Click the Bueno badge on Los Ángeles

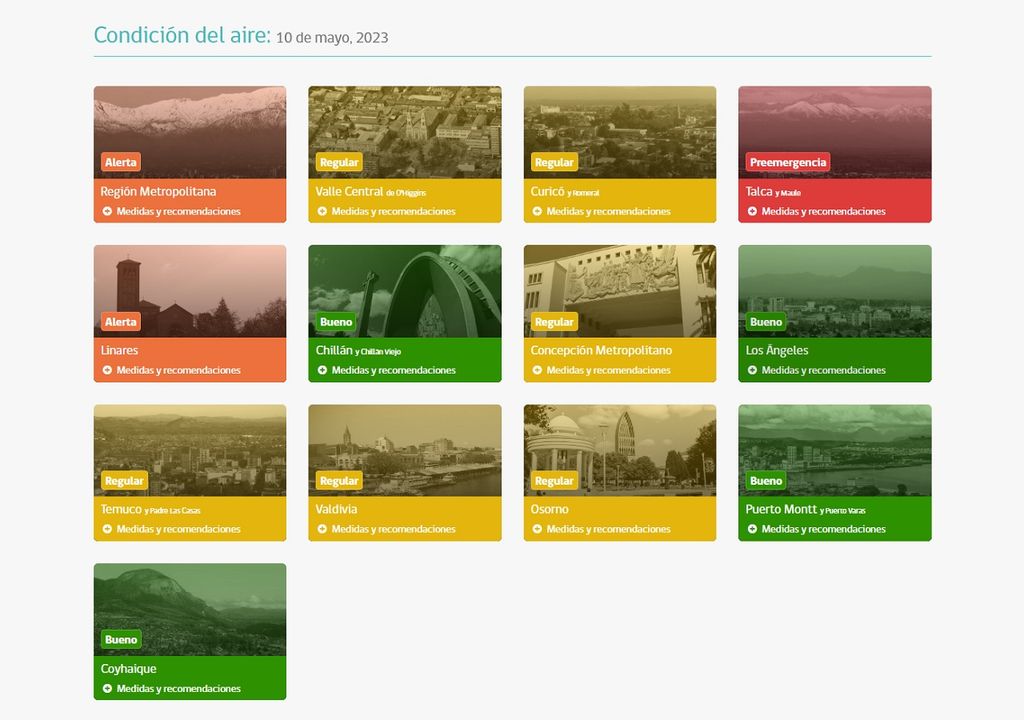[x=766, y=321]
